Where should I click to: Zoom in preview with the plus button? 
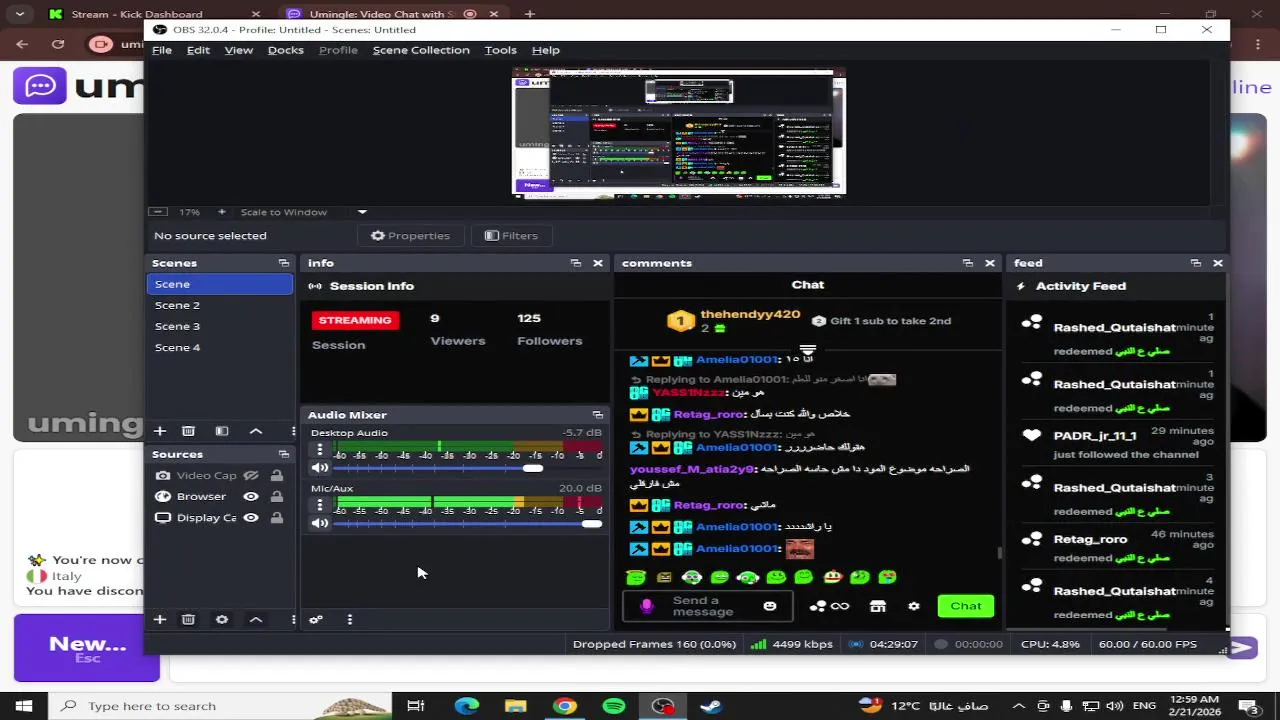[221, 212]
